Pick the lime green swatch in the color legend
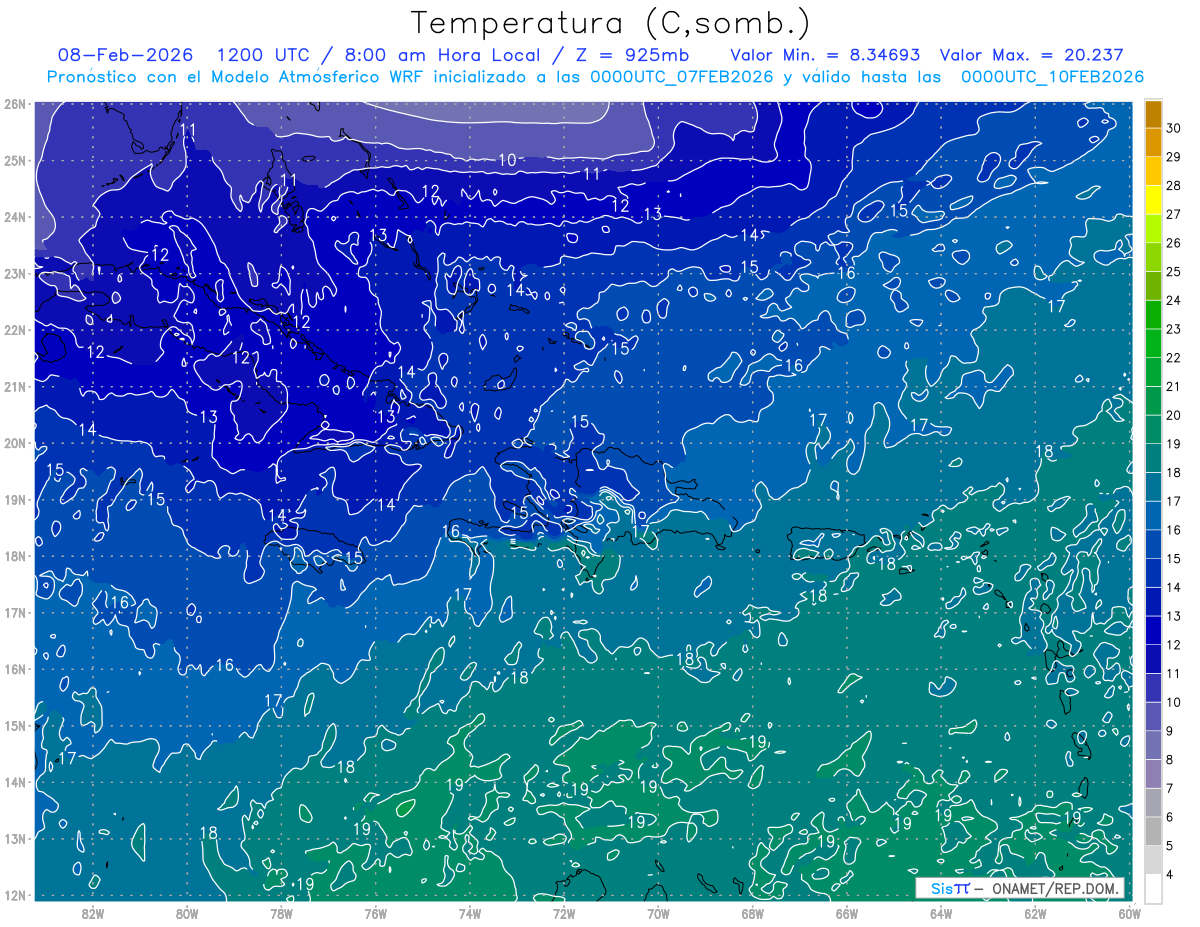The image size is (1200, 927). click(1153, 229)
